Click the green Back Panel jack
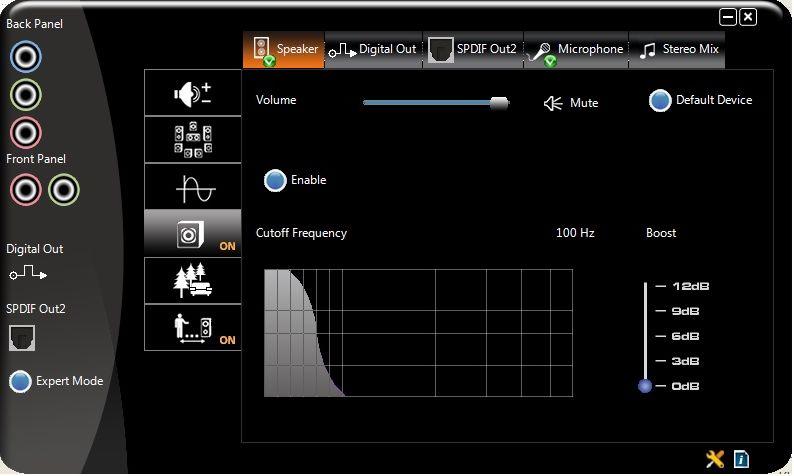This screenshot has height=476, width=794. point(25,94)
